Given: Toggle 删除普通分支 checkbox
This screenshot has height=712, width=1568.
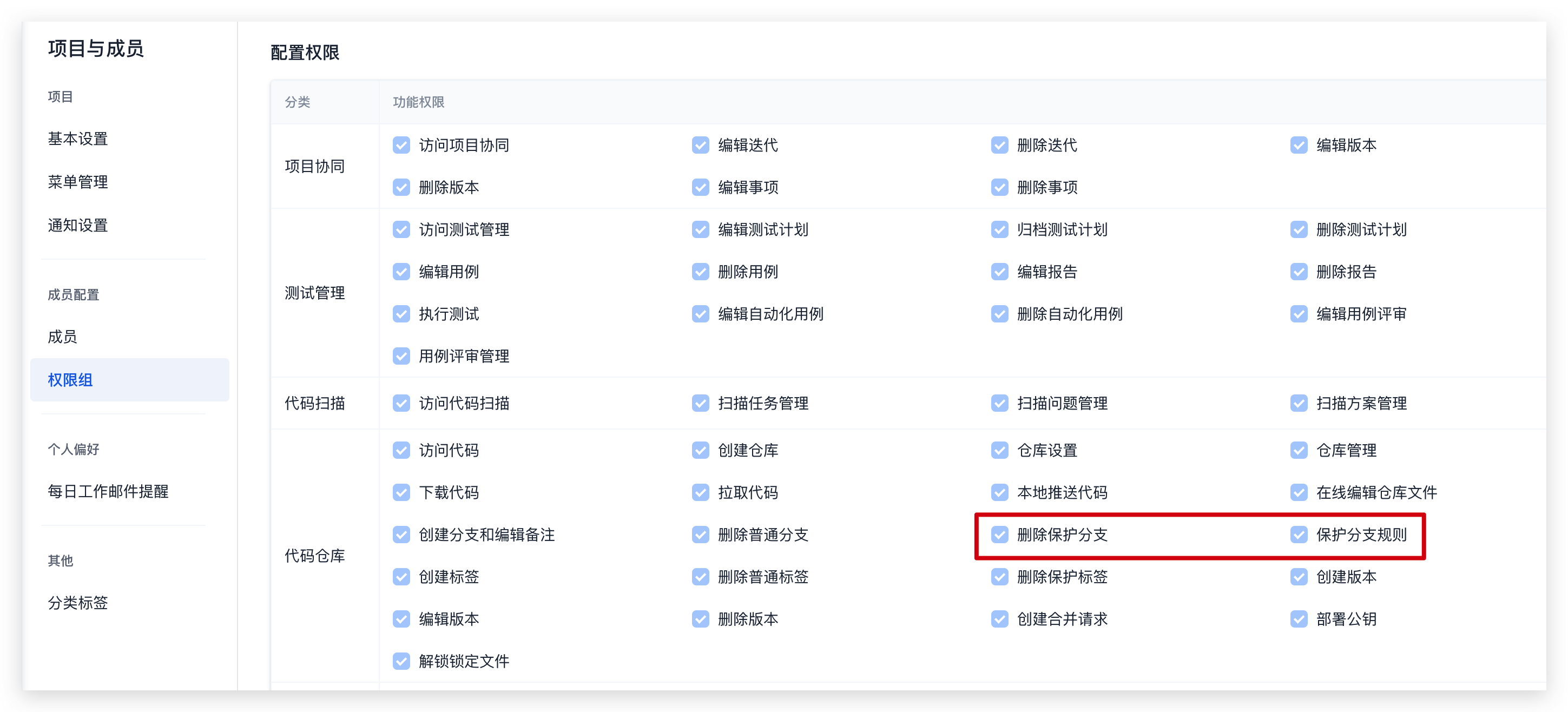Looking at the screenshot, I should coord(701,535).
